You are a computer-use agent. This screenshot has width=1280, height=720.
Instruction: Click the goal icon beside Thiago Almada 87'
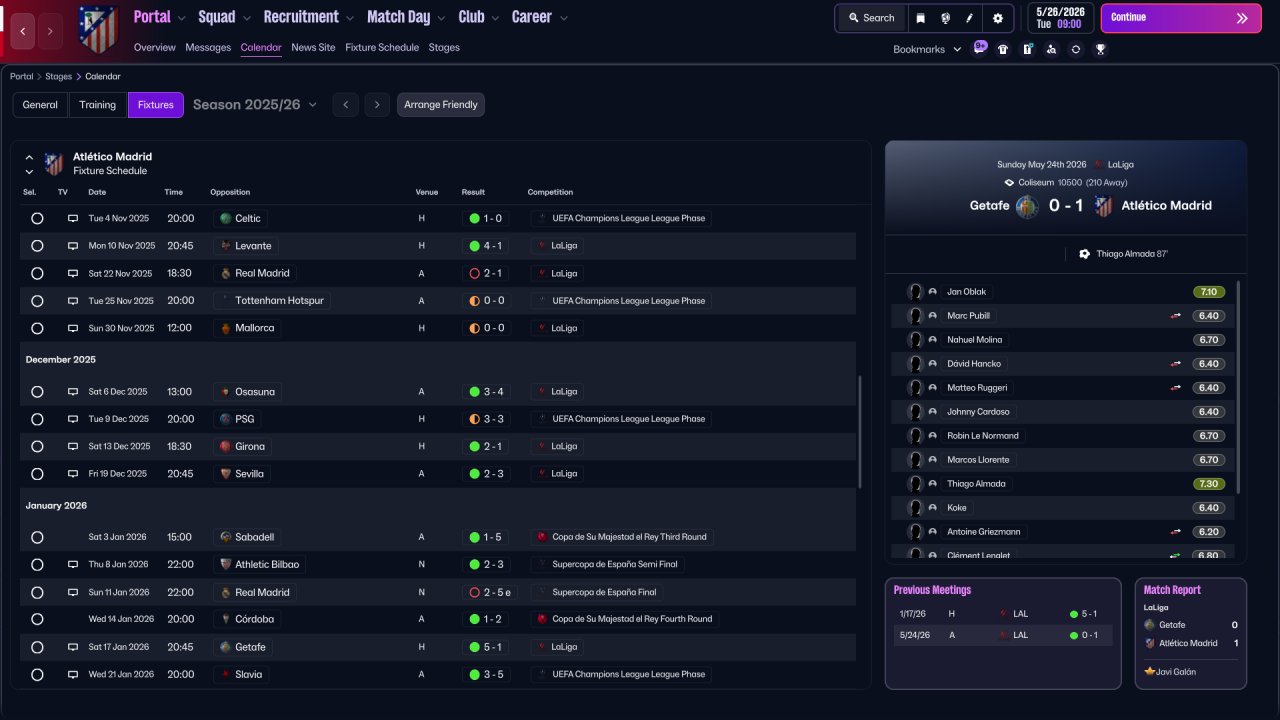point(1085,254)
